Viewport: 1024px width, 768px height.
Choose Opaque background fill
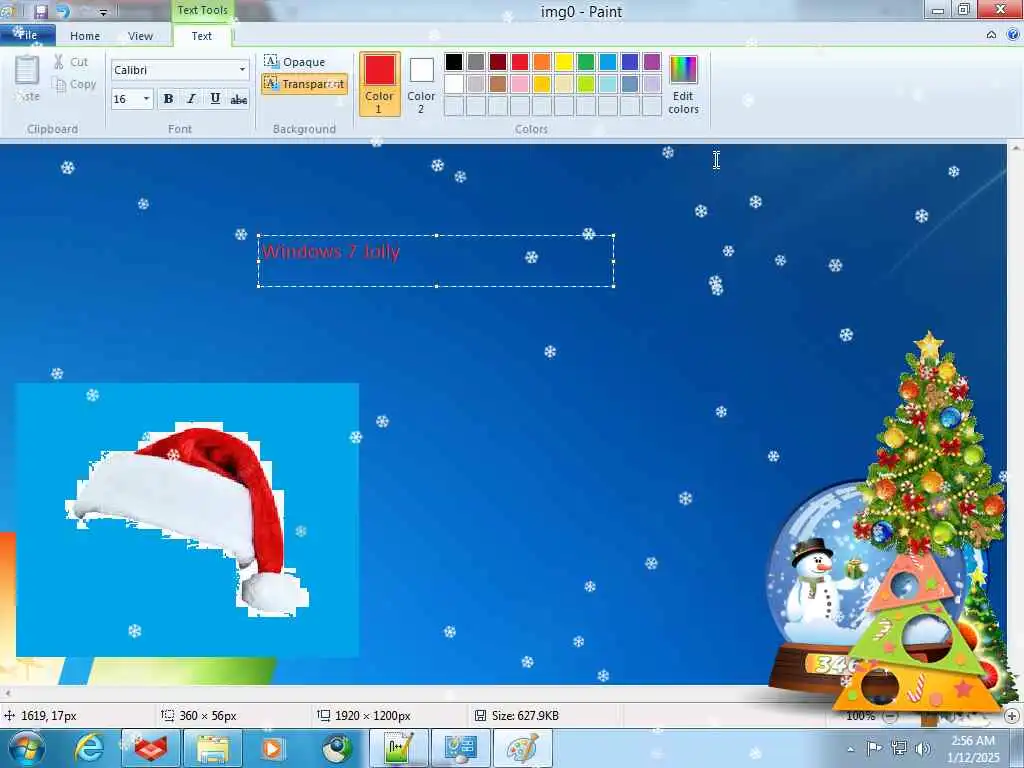[295, 62]
